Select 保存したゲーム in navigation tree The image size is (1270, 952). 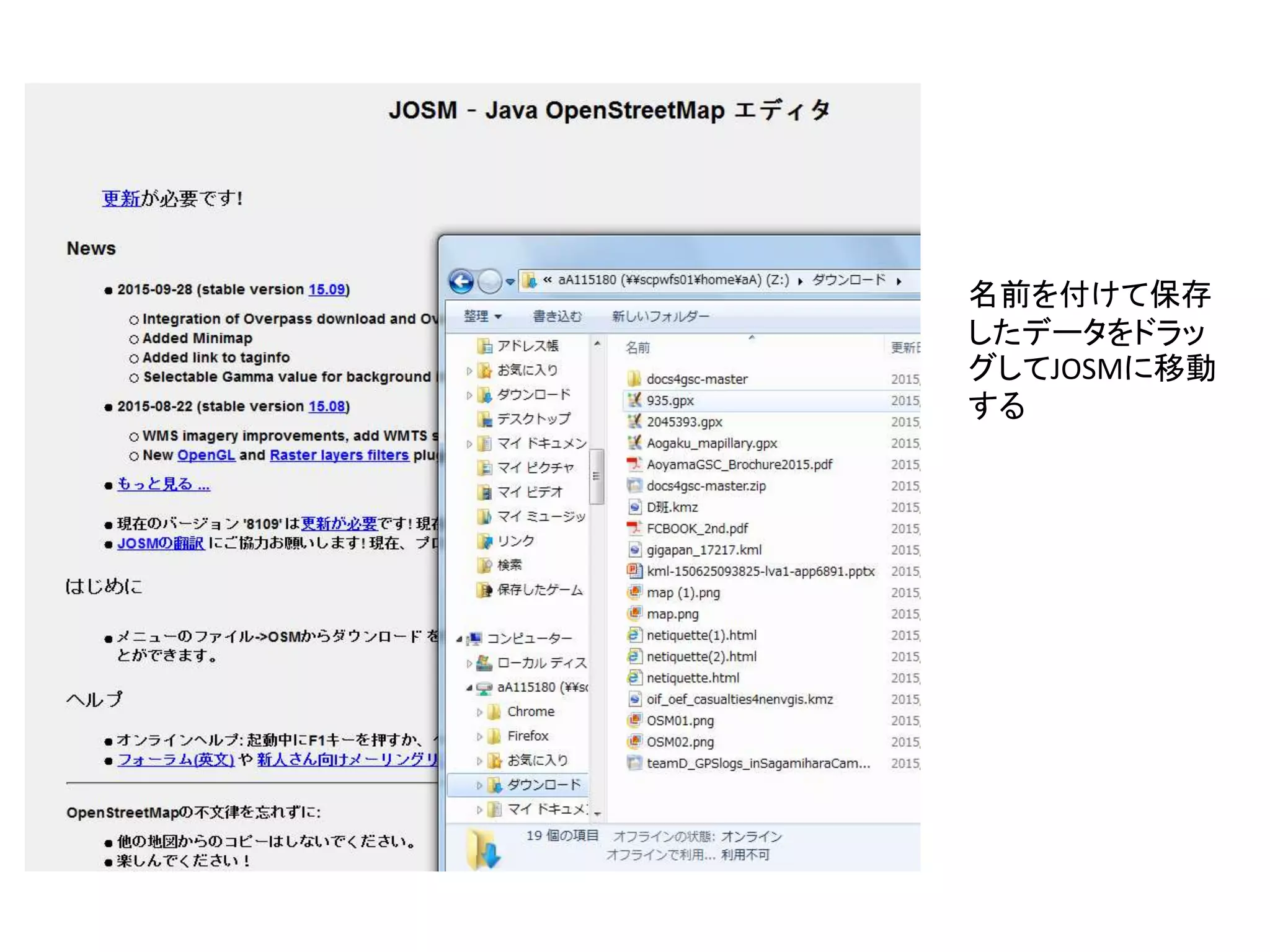[x=540, y=589]
